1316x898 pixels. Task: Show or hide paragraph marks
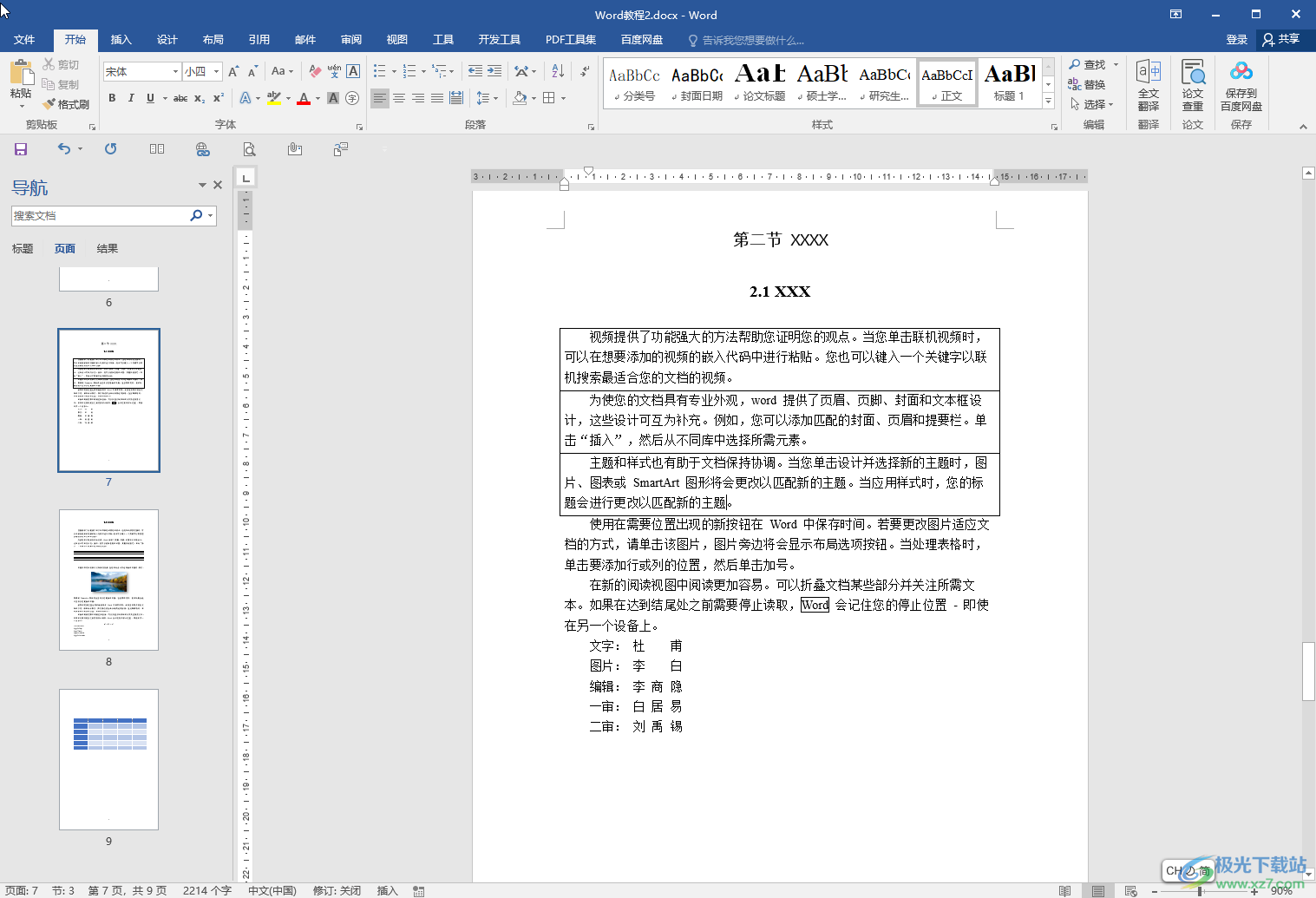pyautogui.click(x=586, y=71)
